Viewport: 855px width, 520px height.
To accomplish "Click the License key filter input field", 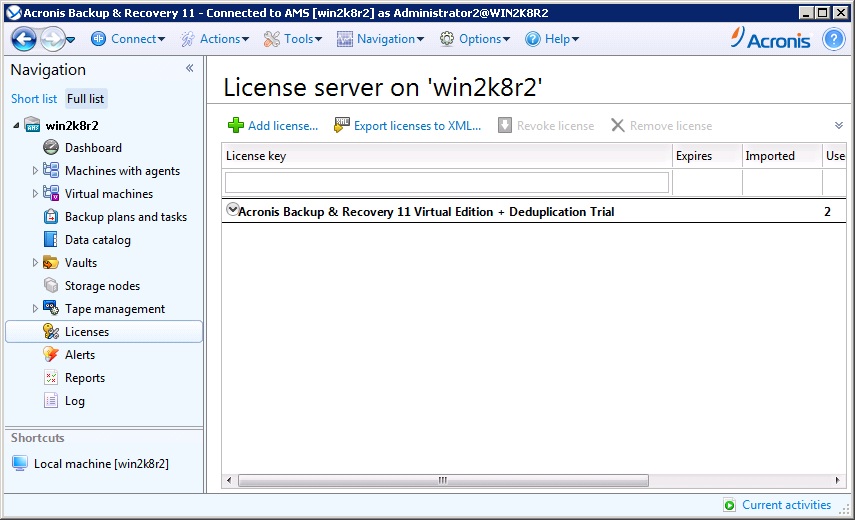I will (x=447, y=183).
